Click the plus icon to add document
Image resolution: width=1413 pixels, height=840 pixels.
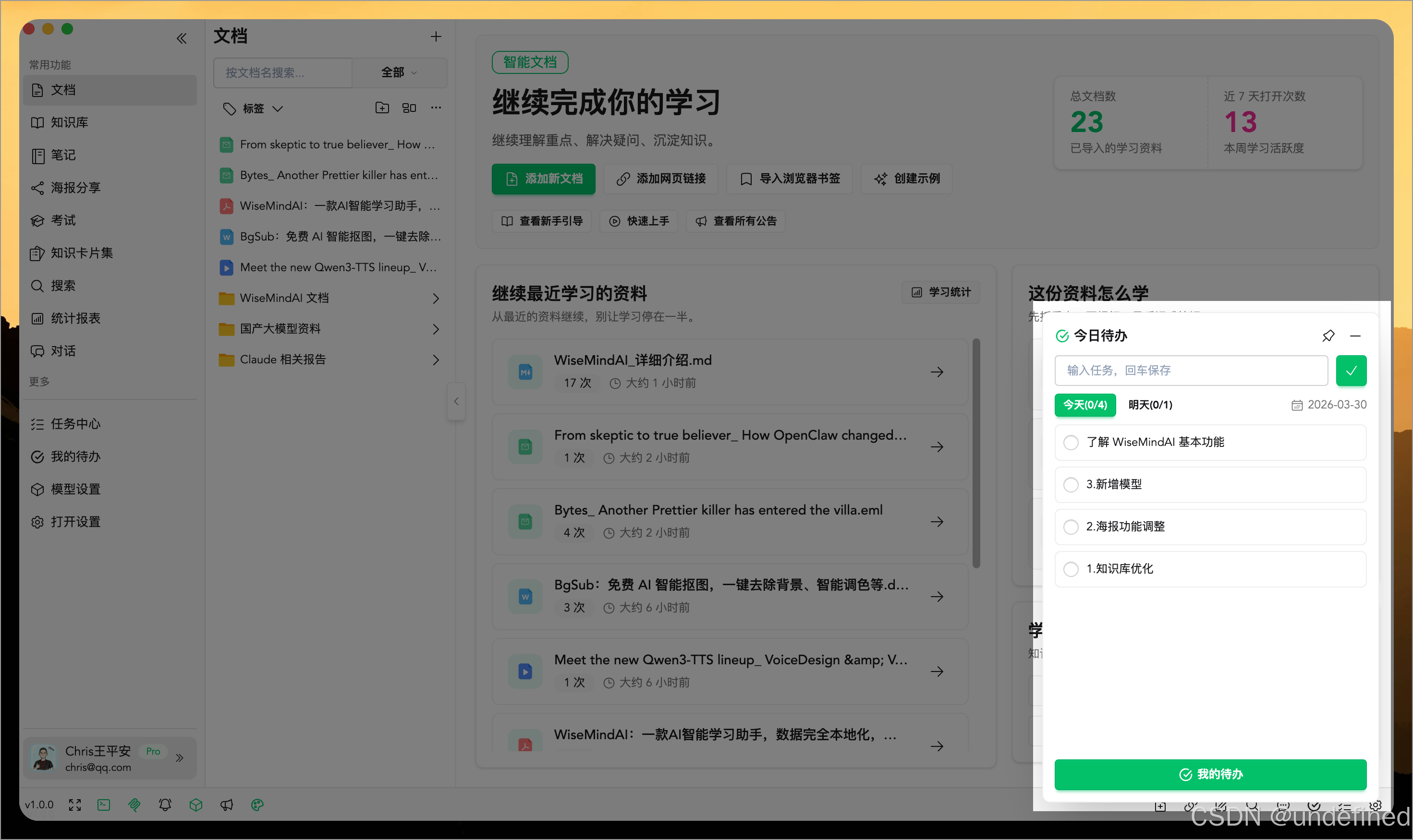click(436, 37)
